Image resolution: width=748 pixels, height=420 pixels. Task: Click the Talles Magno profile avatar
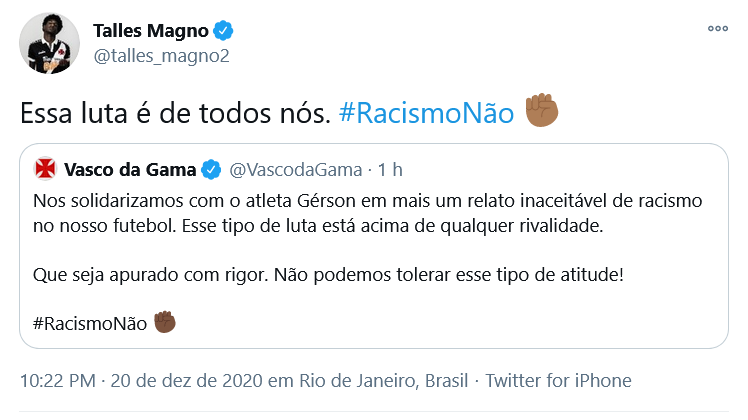click(48, 44)
